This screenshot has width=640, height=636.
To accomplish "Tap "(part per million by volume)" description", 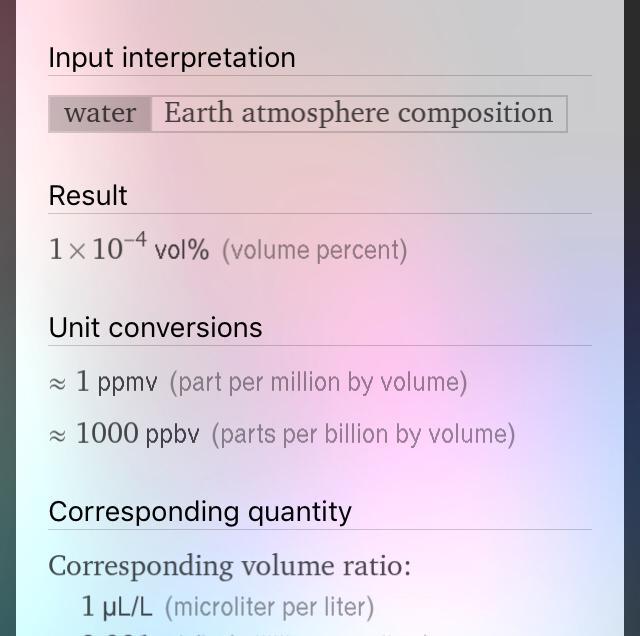I will [x=318, y=382].
